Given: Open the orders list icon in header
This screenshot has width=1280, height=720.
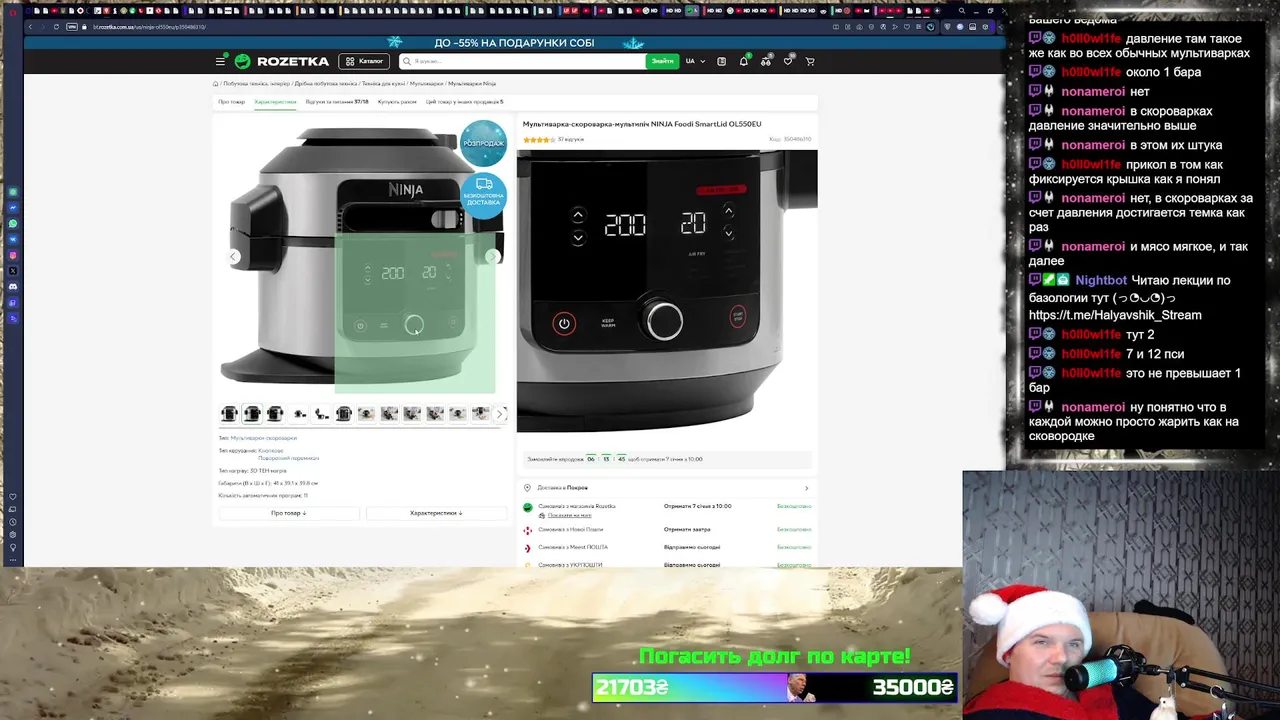Looking at the screenshot, I should click(x=721, y=61).
